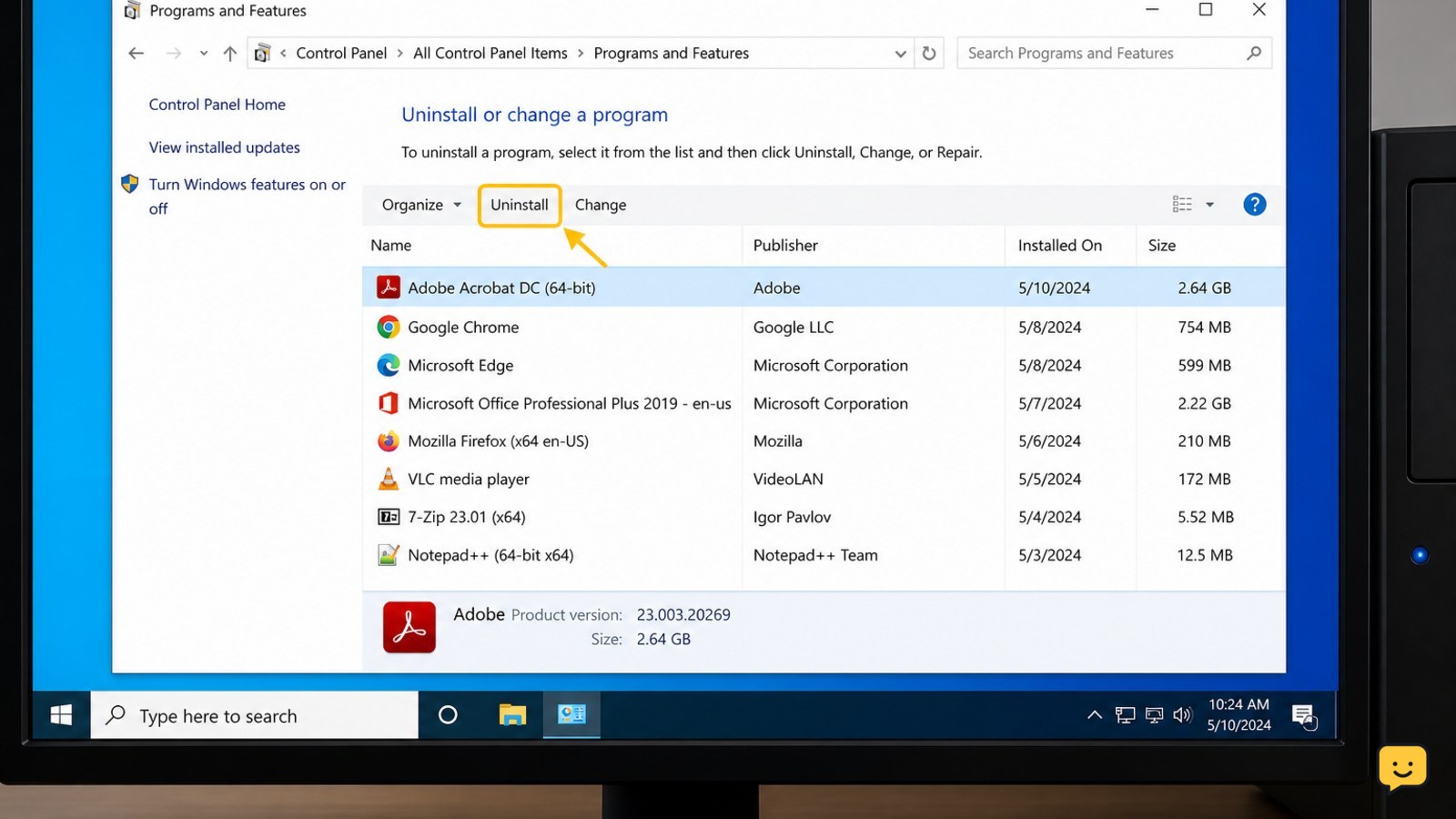Image resolution: width=1456 pixels, height=819 pixels.
Task: Select the Notepad++ (64-bit x64) row
Action: click(824, 555)
